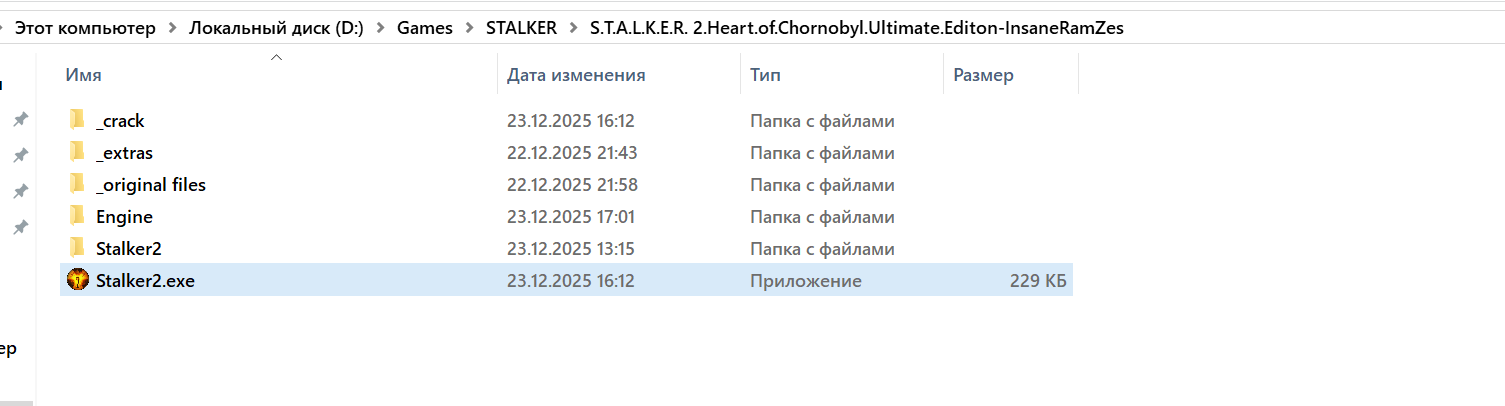Expand the chevron right after "Games"

point(469,29)
